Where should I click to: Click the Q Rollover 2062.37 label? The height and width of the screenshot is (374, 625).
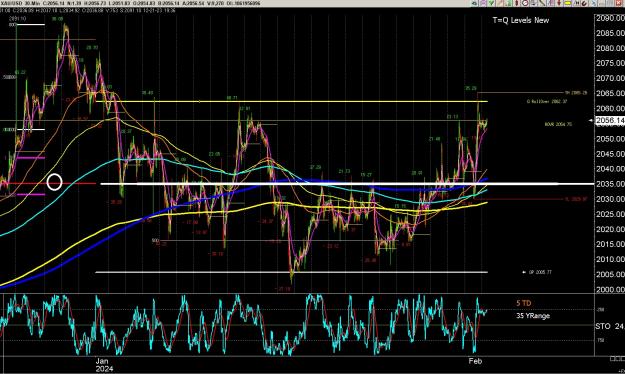pos(547,102)
